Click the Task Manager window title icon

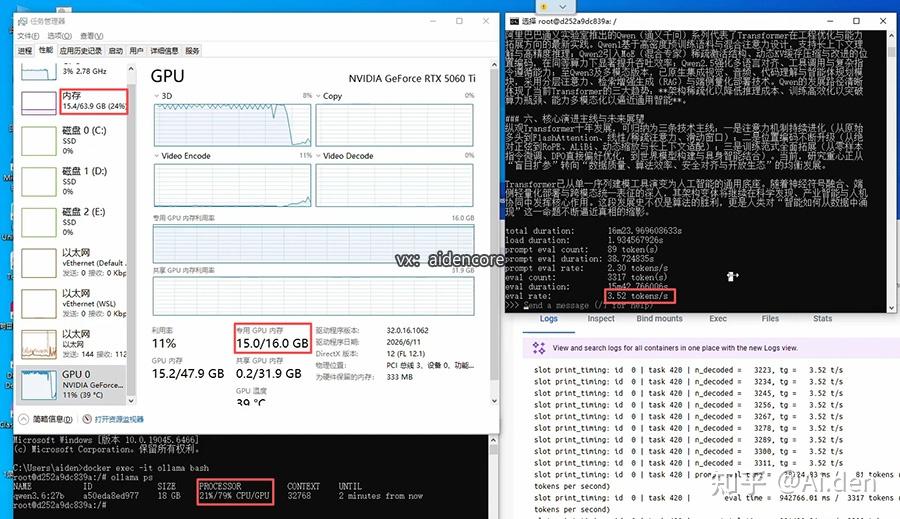[22, 21]
